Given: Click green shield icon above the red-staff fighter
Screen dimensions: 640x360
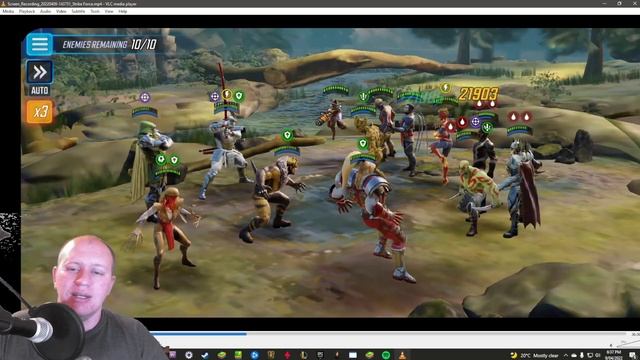Looking at the screenshot, I should coord(239,96).
